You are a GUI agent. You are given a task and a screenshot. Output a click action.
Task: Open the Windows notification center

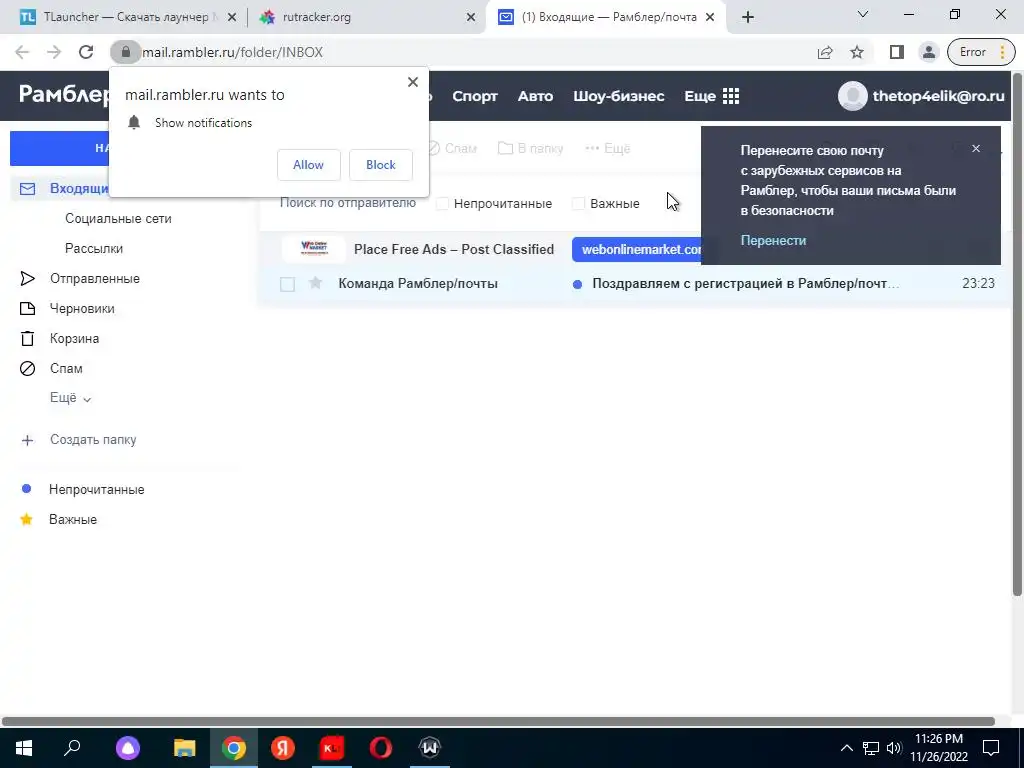coord(991,748)
